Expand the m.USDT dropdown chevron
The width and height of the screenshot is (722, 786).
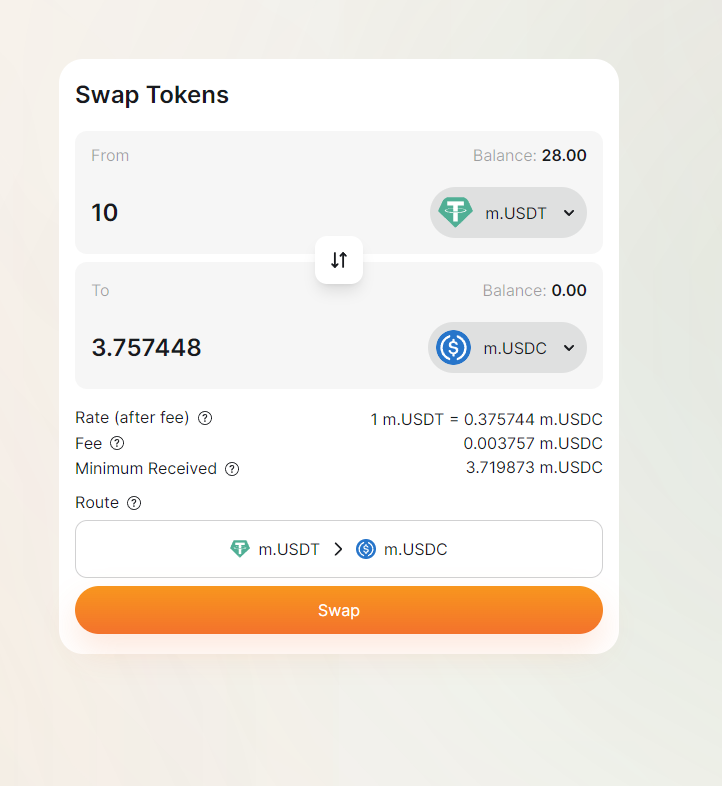click(568, 212)
